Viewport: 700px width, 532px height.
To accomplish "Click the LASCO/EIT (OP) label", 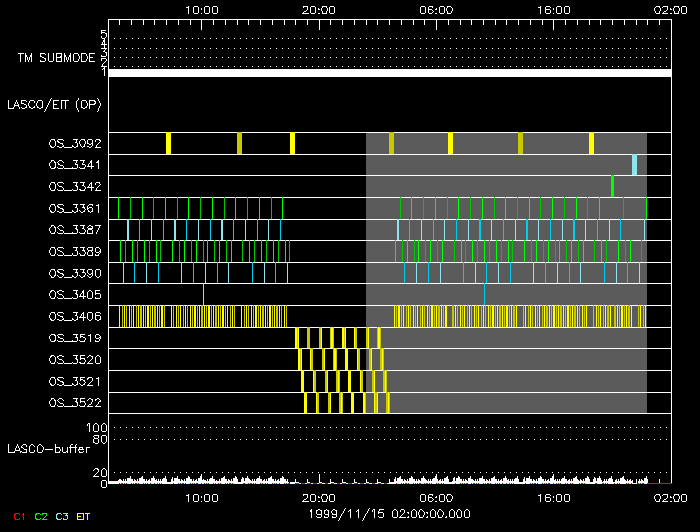I will pos(54,104).
